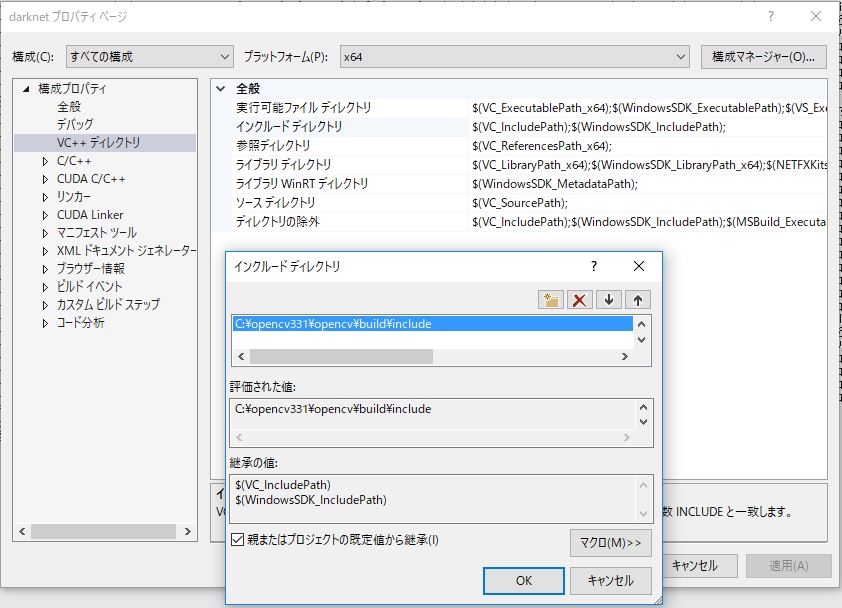The width and height of the screenshot is (842, 608).
Task: Click the help question mark in include dialog
Action: point(593,266)
